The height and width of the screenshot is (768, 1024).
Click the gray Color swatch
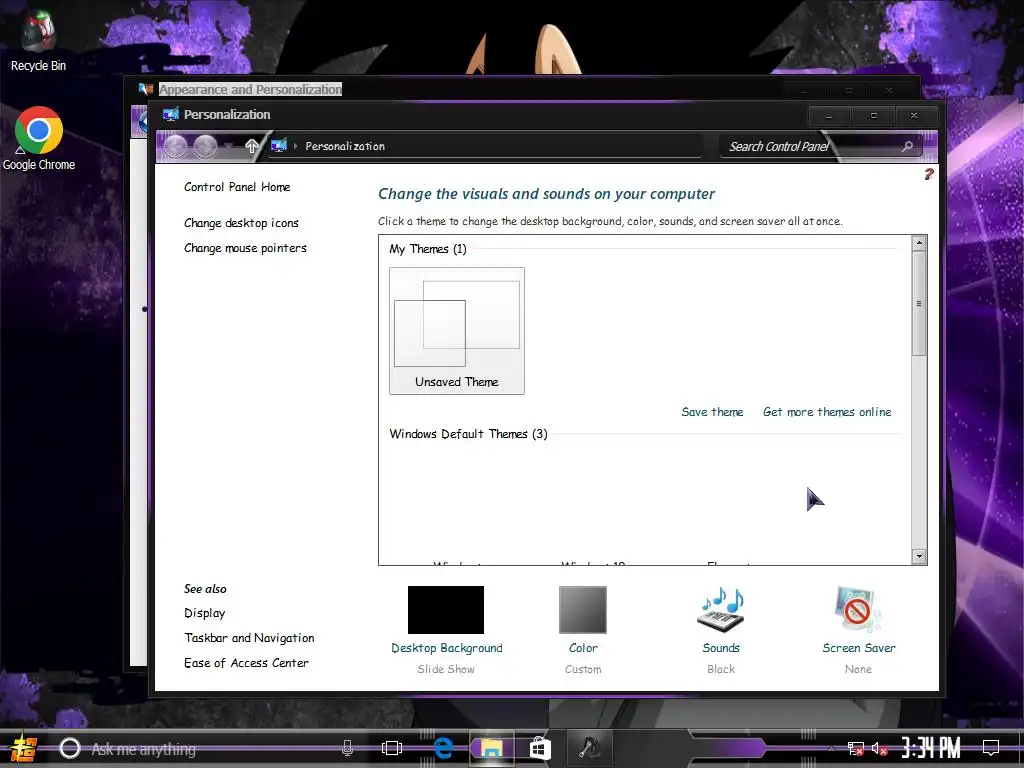click(583, 610)
